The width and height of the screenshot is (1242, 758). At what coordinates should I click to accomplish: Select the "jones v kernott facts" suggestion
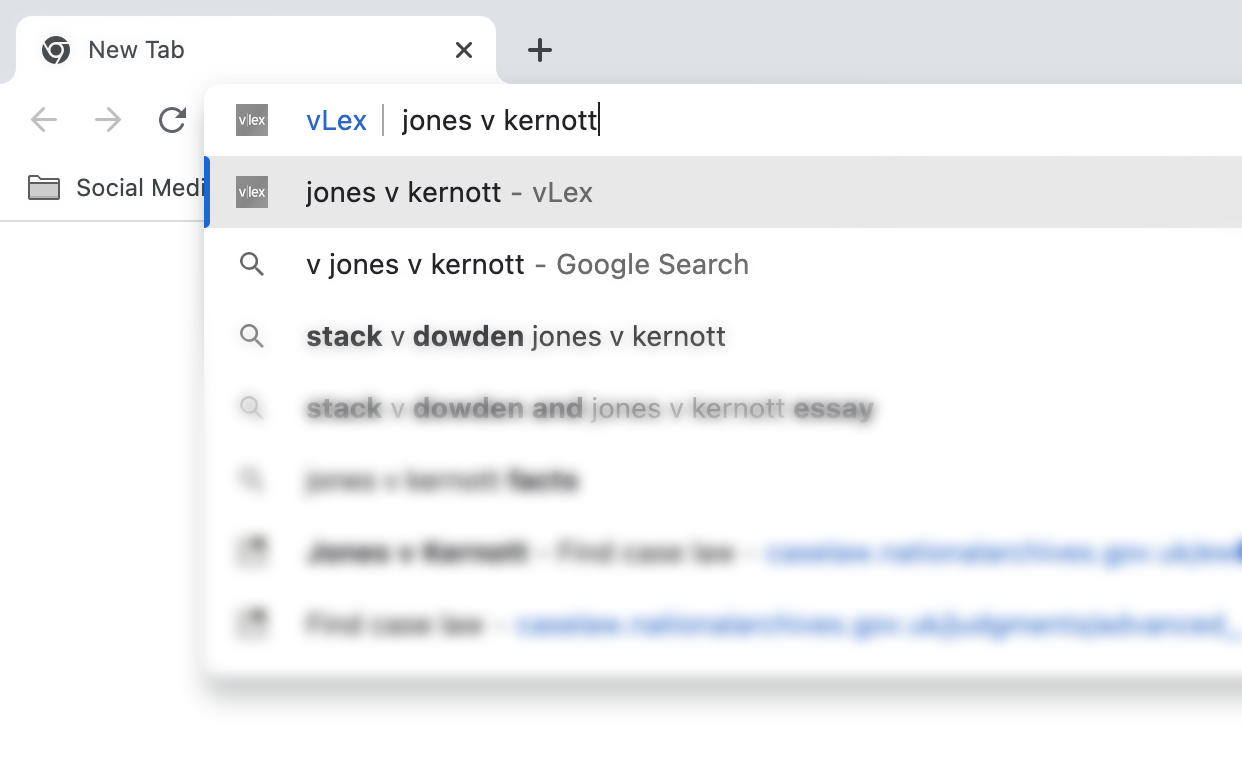[723, 481]
